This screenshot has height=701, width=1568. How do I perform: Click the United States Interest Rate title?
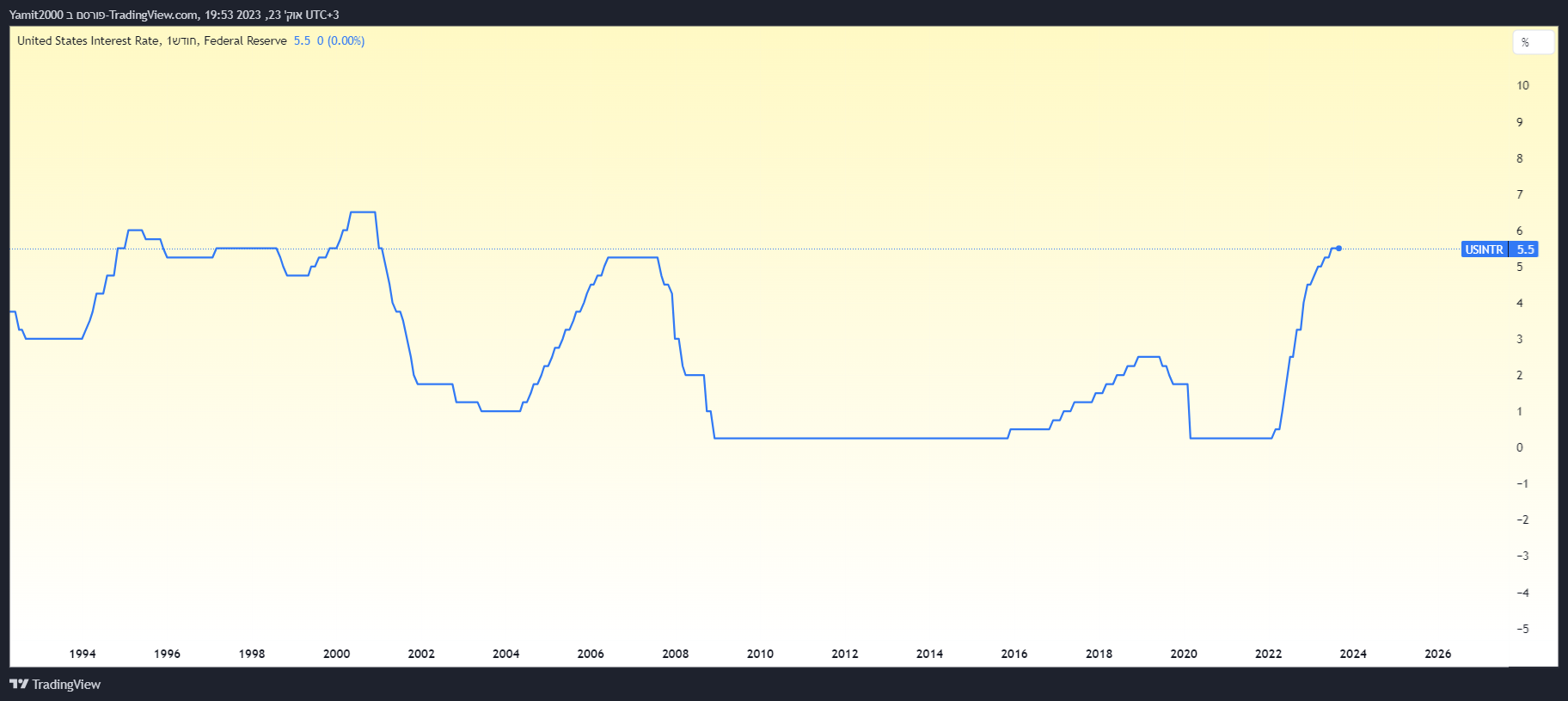tap(88, 40)
